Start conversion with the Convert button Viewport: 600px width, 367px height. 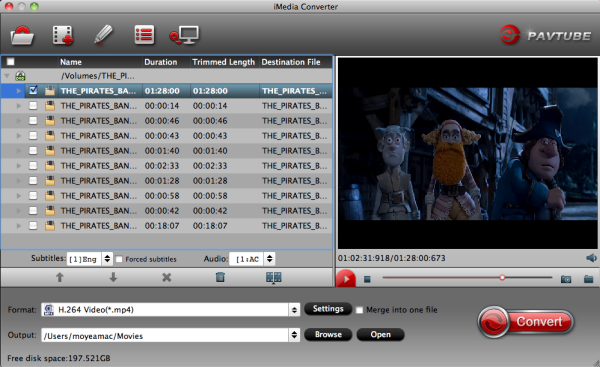(x=526, y=321)
